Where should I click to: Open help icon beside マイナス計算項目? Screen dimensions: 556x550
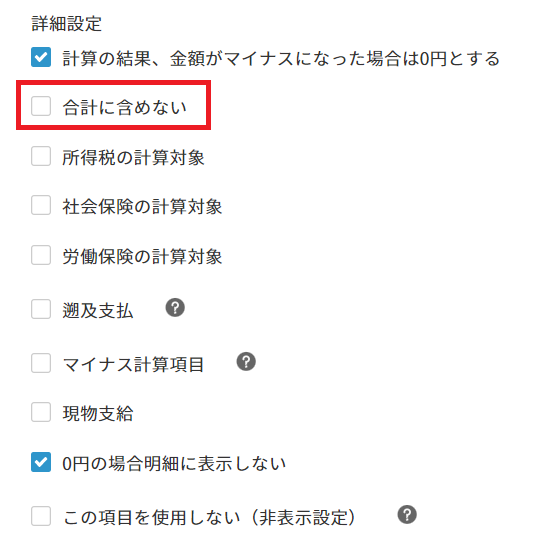point(246,362)
